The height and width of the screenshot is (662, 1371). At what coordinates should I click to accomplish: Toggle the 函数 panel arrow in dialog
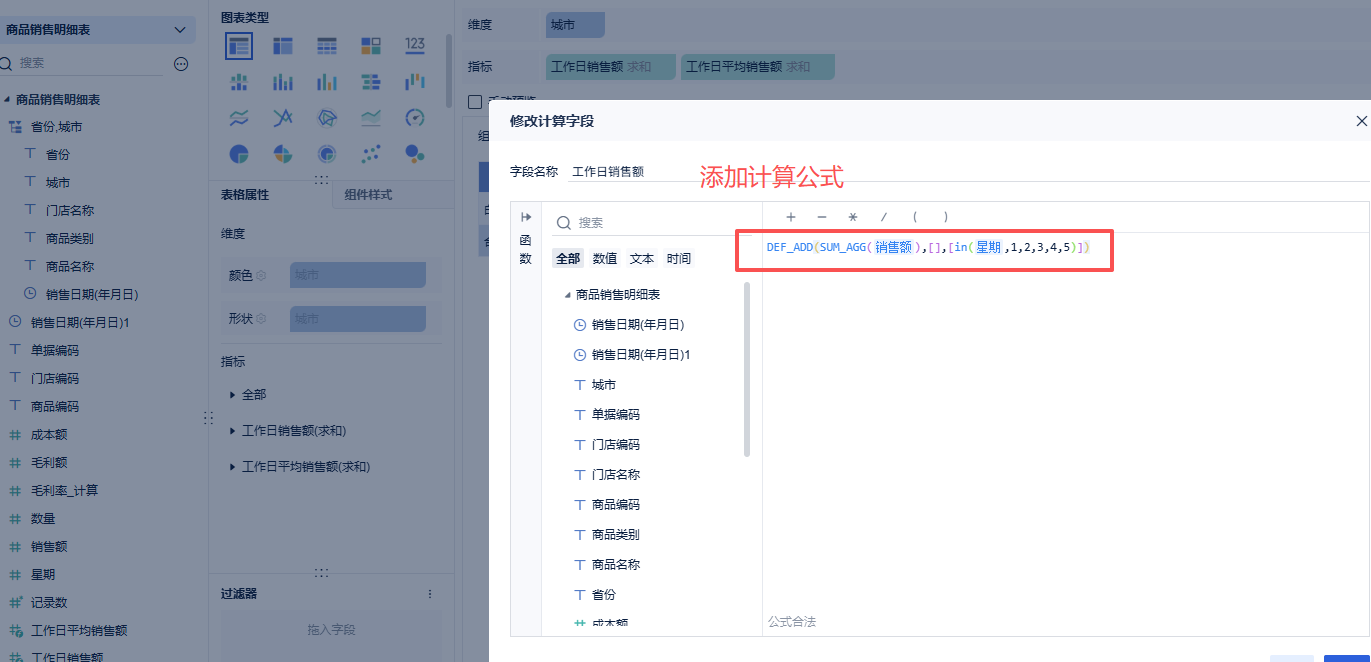[x=526, y=217]
